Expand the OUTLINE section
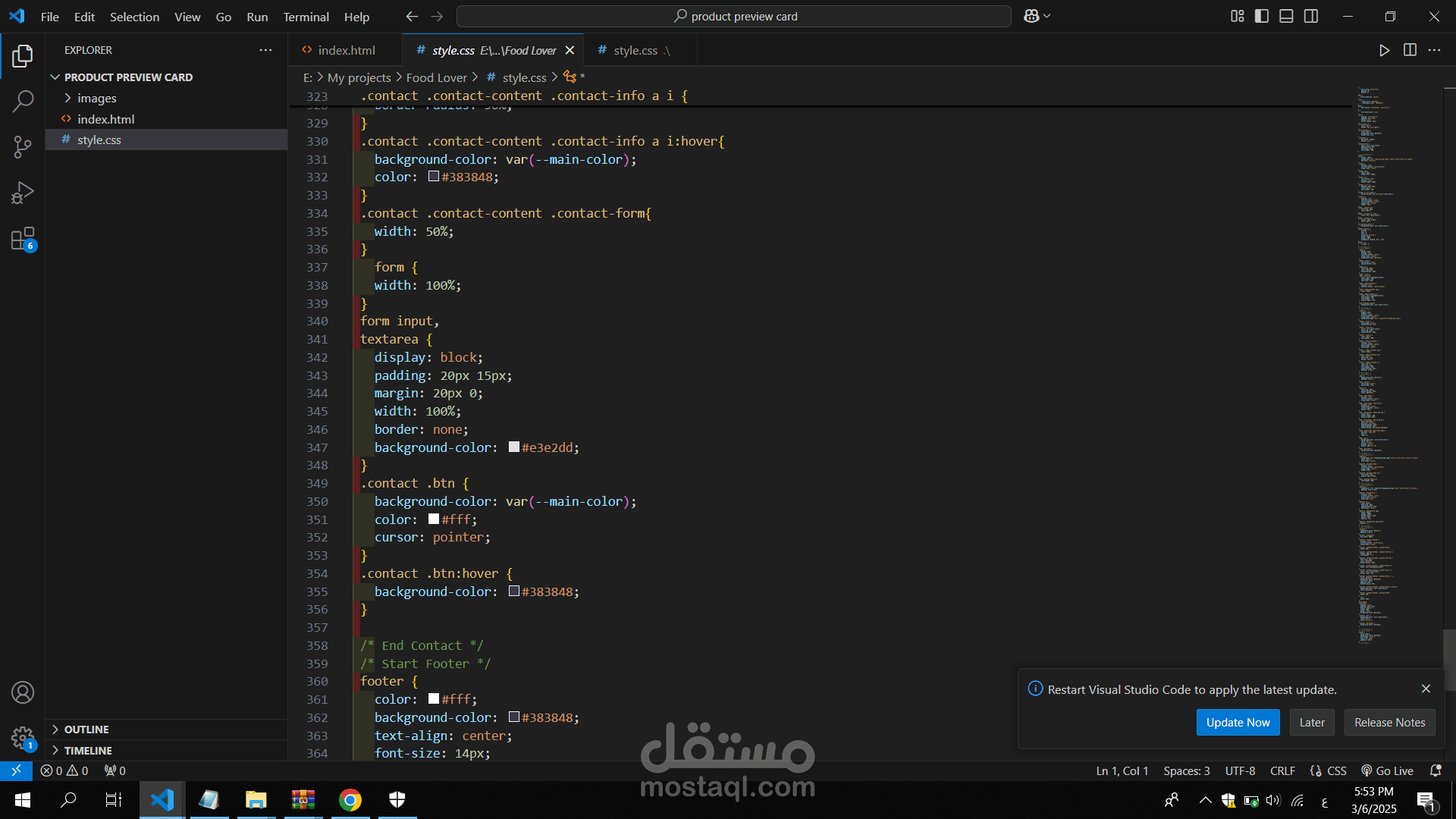Viewport: 1456px width, 819px height. (x=86, y=729)
